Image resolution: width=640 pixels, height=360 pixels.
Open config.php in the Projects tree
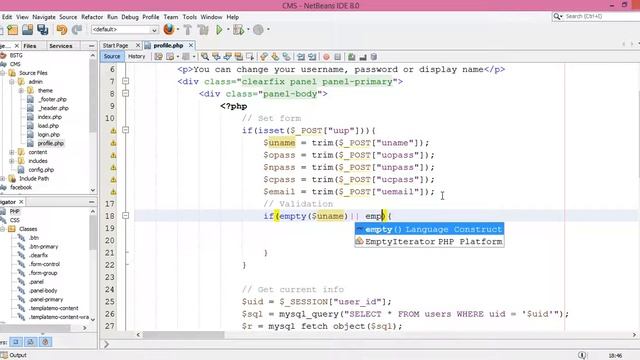pos(41,170)
